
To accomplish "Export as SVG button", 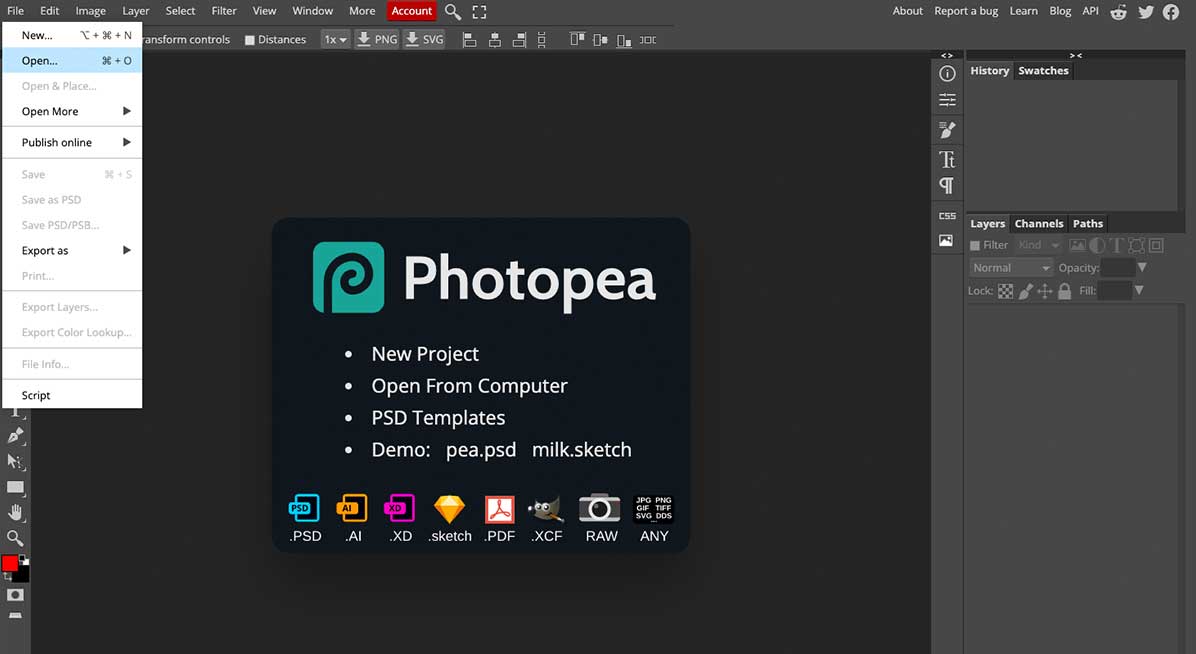I will (424, 40).
